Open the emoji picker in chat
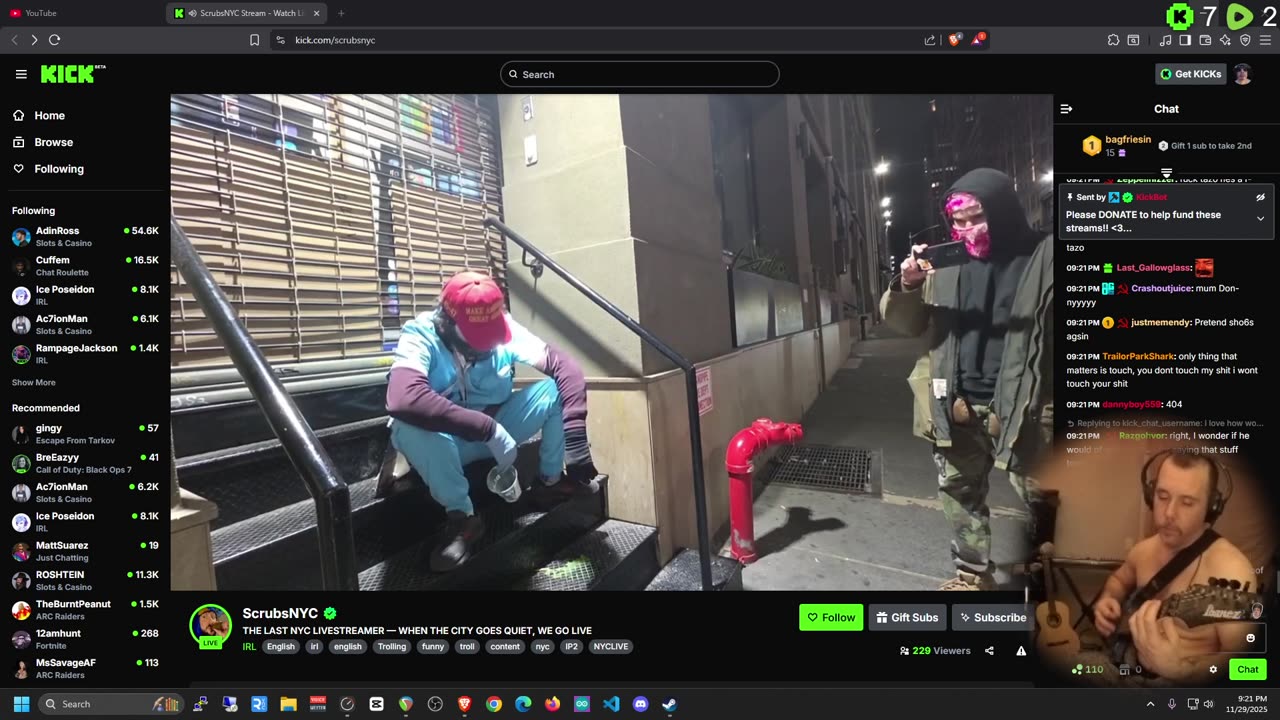The width and height of the screenshot is (1280, 720). (1250, 638)
